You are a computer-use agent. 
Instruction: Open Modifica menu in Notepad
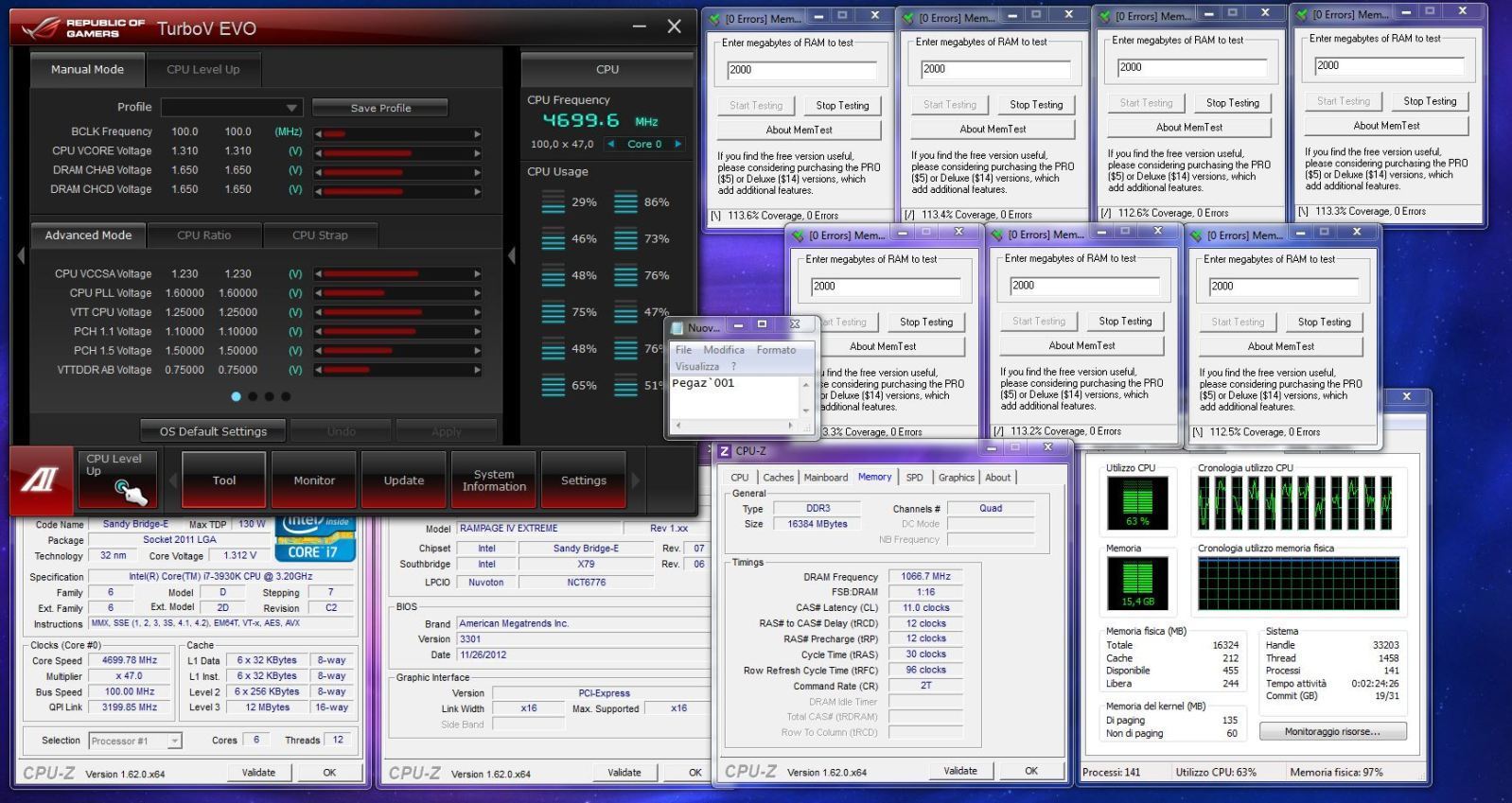pos(724,350)
